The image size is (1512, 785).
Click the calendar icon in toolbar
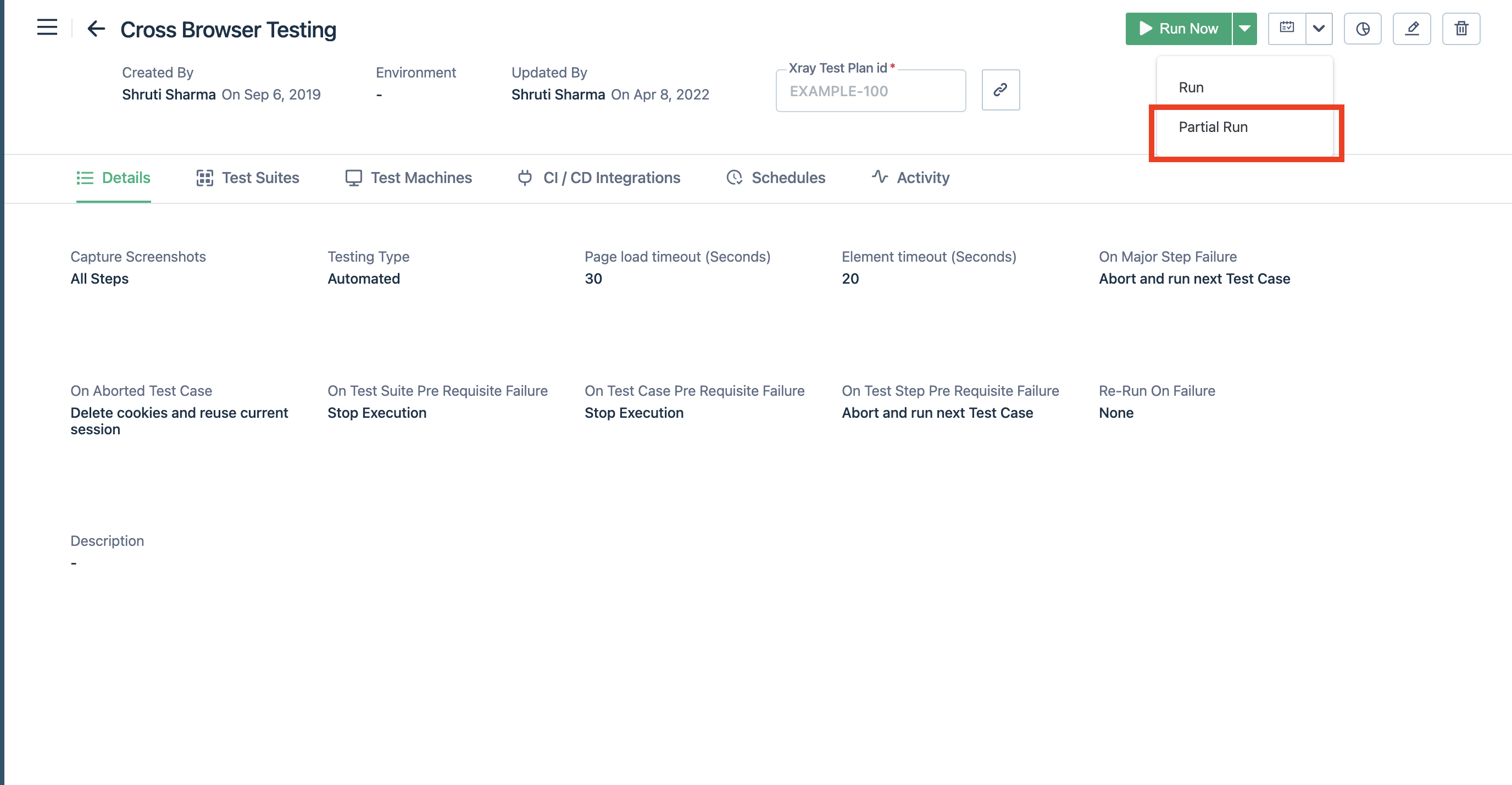[1287, 28]
